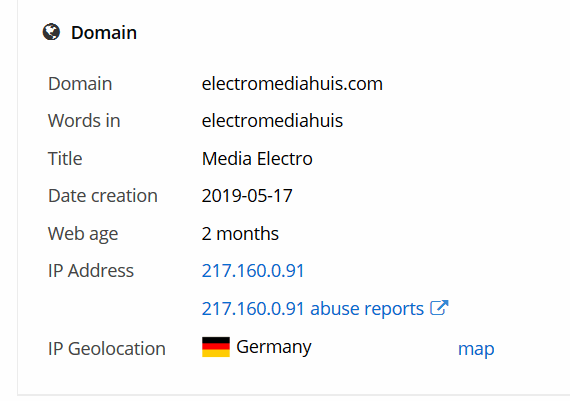
Task: Click the Domain row label
Action: tap(80, 84)
